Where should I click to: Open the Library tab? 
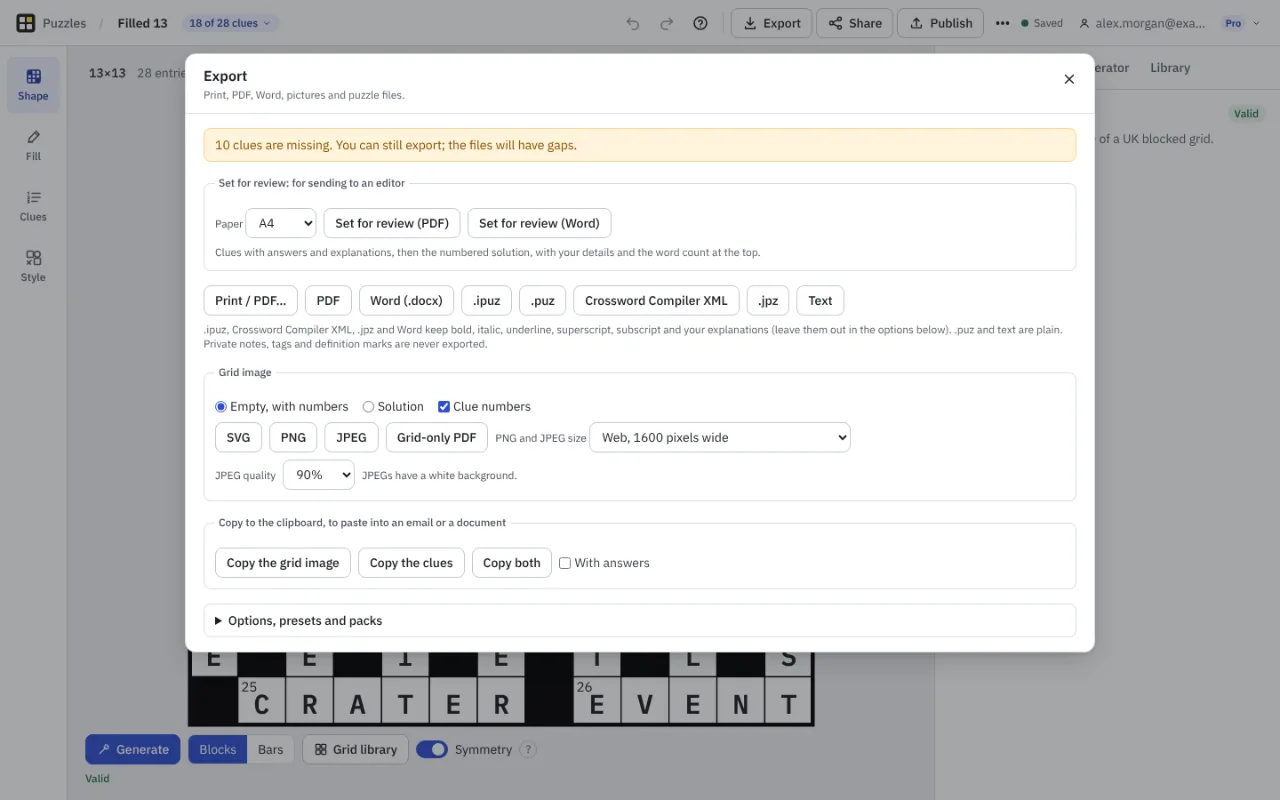[x=1170, y=68]
